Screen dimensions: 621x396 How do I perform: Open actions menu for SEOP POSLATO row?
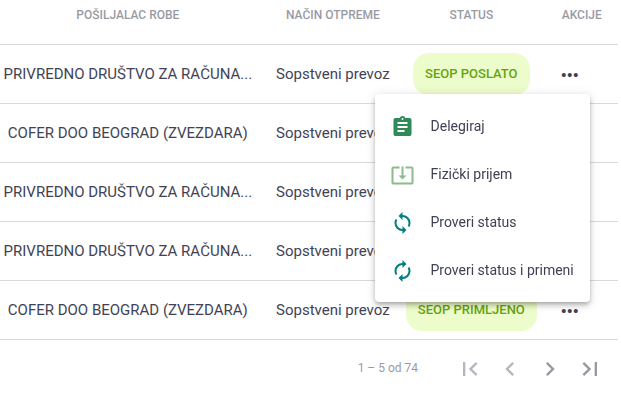(x=570, y=74)
